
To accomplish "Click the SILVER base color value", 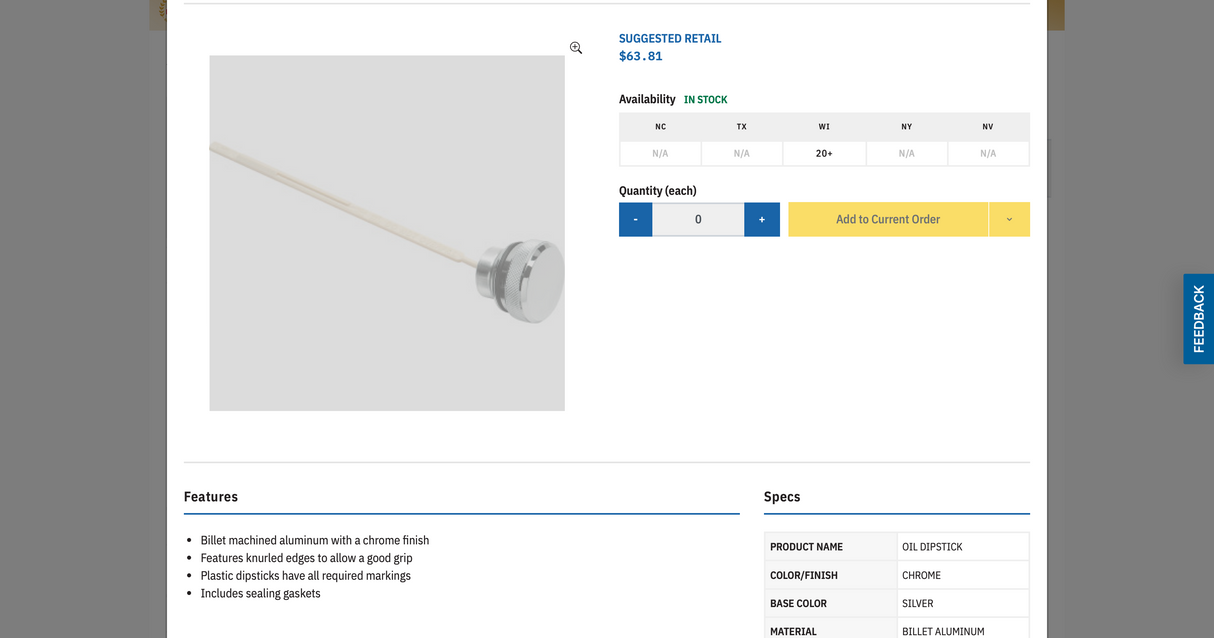I will pos(917,603).
